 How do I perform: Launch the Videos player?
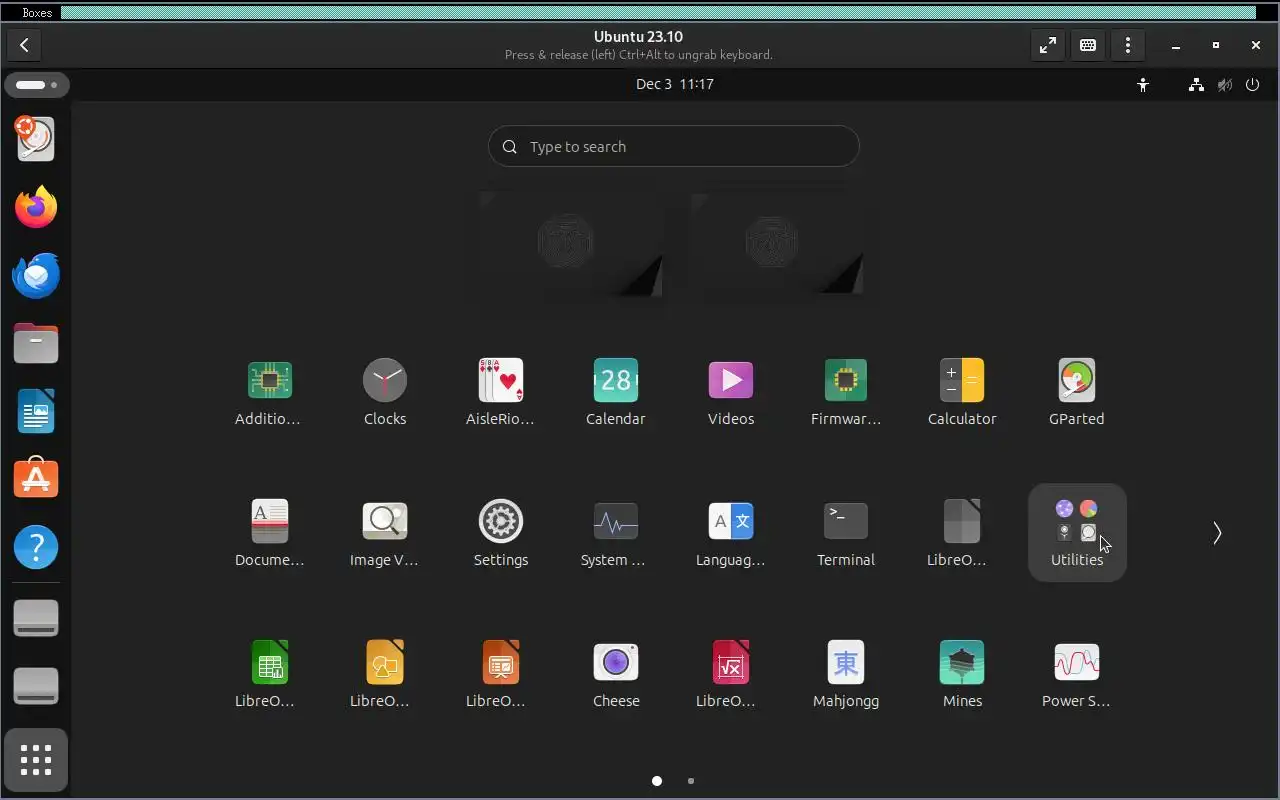(x=731, y=392)
